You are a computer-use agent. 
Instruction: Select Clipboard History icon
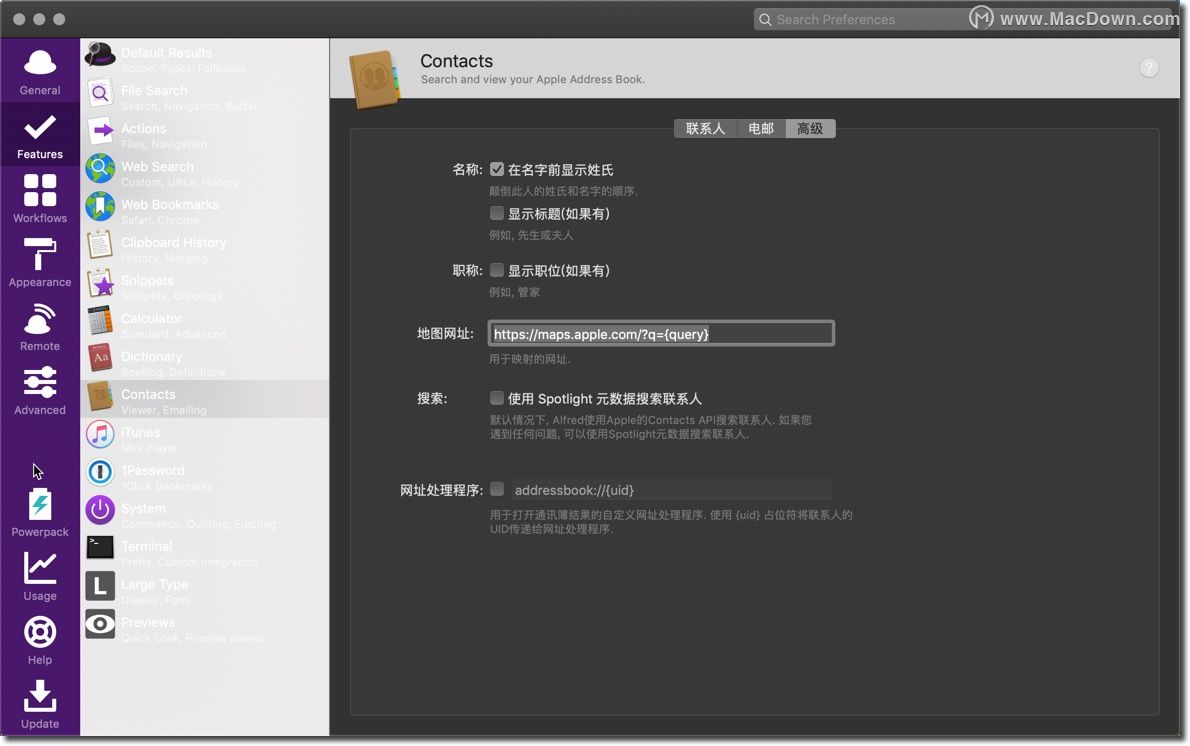tap(99, 244)
